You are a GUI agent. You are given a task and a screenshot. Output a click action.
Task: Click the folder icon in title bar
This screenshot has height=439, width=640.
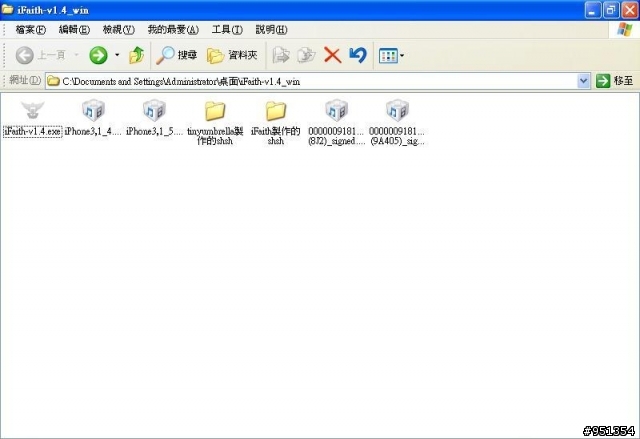[x=7, y=9]
